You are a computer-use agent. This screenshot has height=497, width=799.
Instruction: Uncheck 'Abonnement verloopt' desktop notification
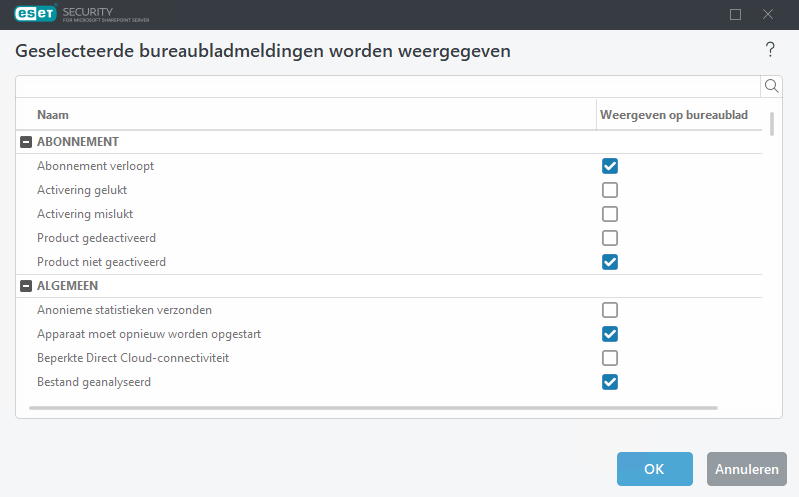pos(610,166)
